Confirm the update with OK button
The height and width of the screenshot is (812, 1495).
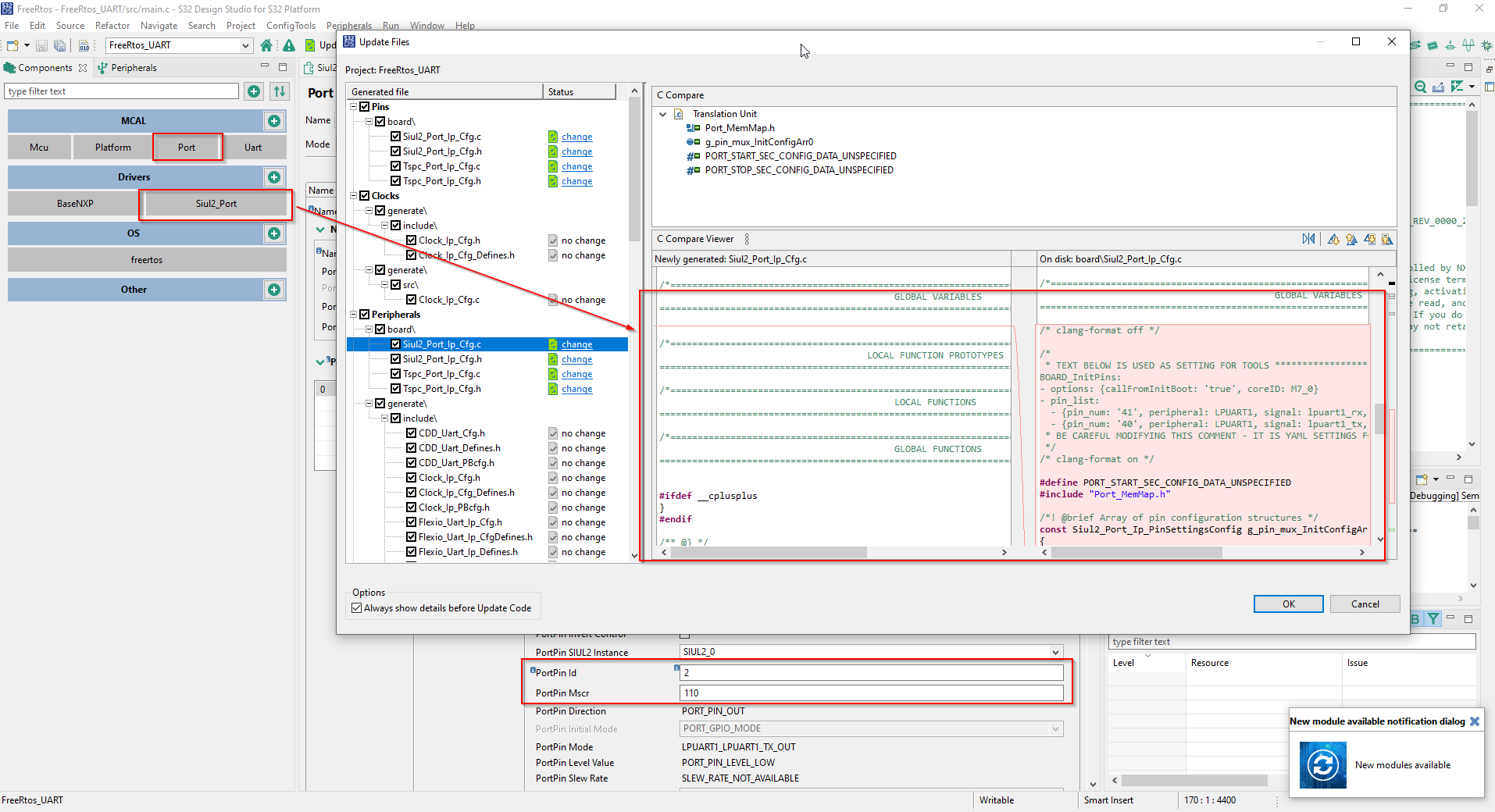pos(1287,604)
